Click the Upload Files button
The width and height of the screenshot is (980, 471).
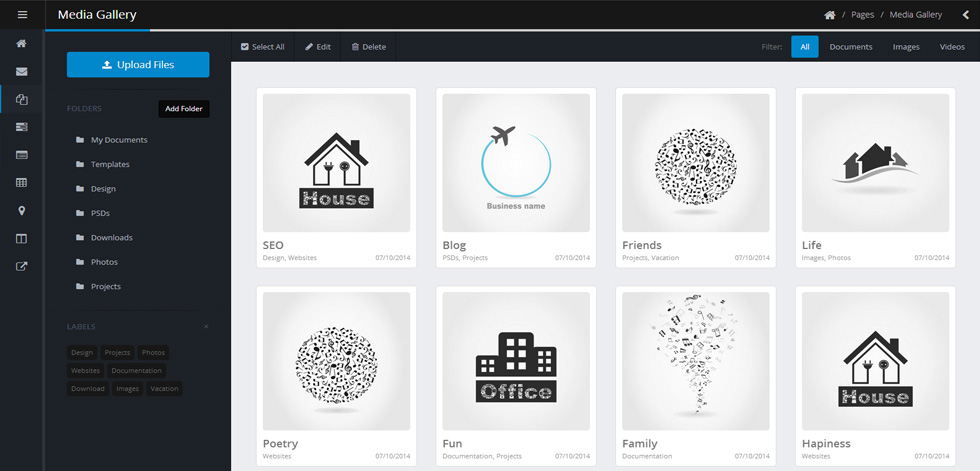click(138, 64)
